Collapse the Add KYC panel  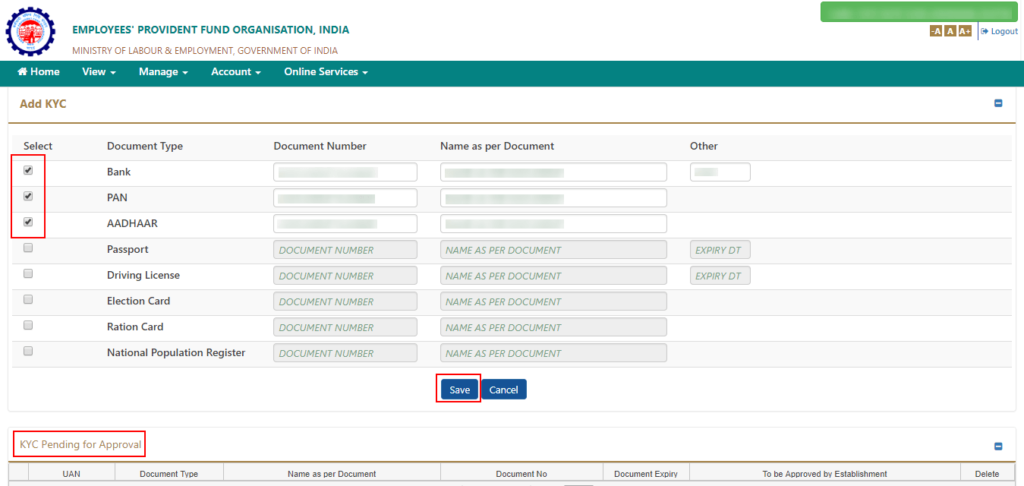pyautogui.click(x=998, y=103)
